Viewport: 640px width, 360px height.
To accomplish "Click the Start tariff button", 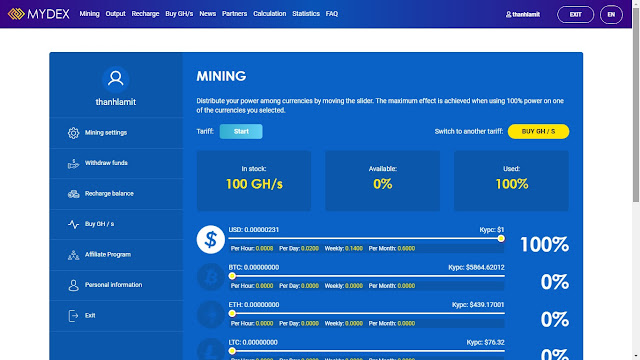I will (241, 131).
